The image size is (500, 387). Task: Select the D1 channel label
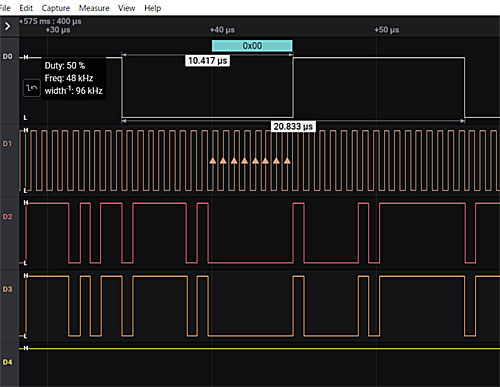point(7,143)
